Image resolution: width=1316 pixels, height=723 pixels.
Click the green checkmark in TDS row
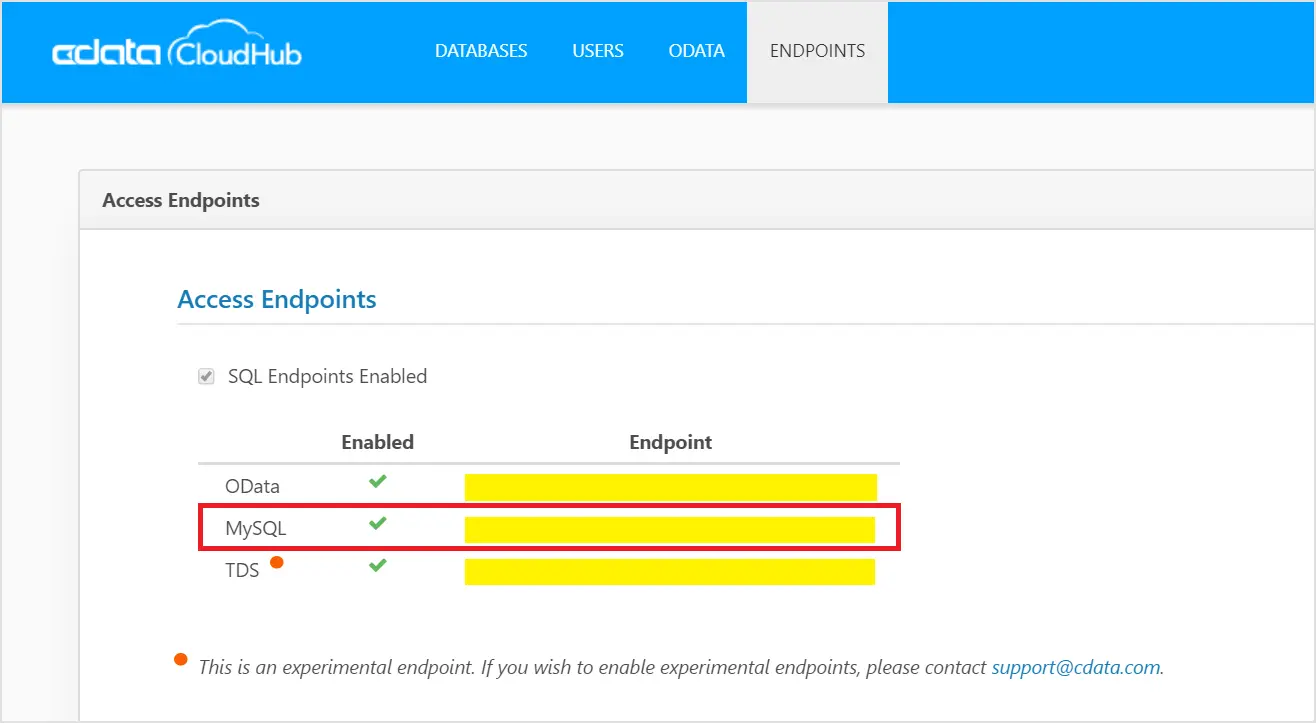(x=377, y=565)
